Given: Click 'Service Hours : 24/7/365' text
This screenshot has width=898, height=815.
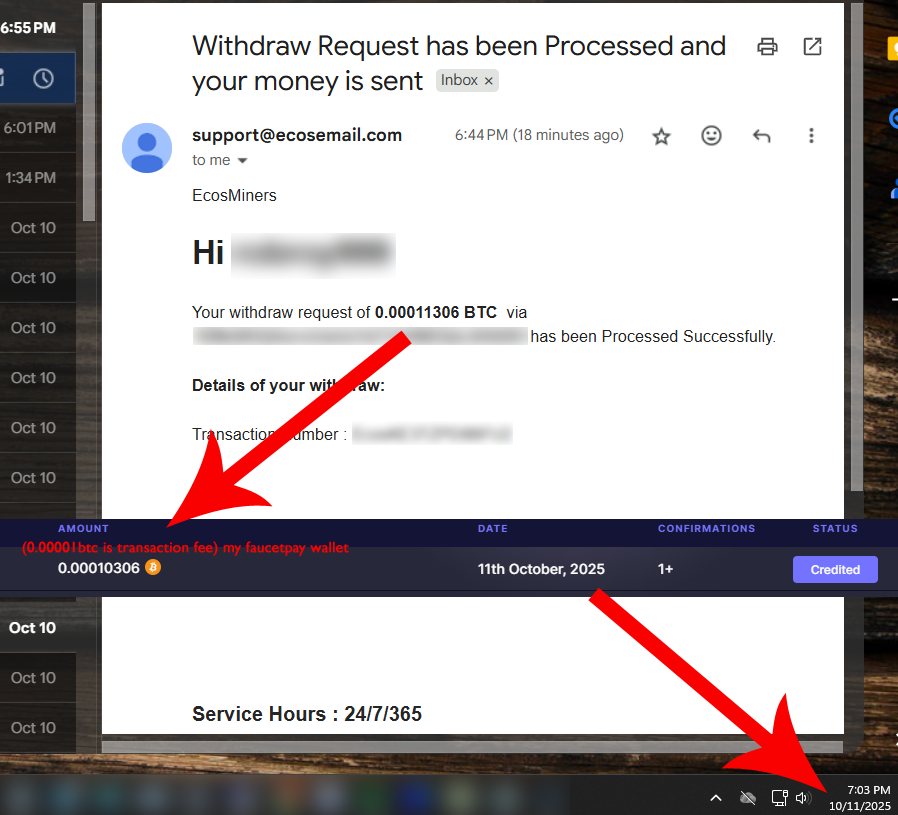Looking at the screenshot, I should 307,714.
